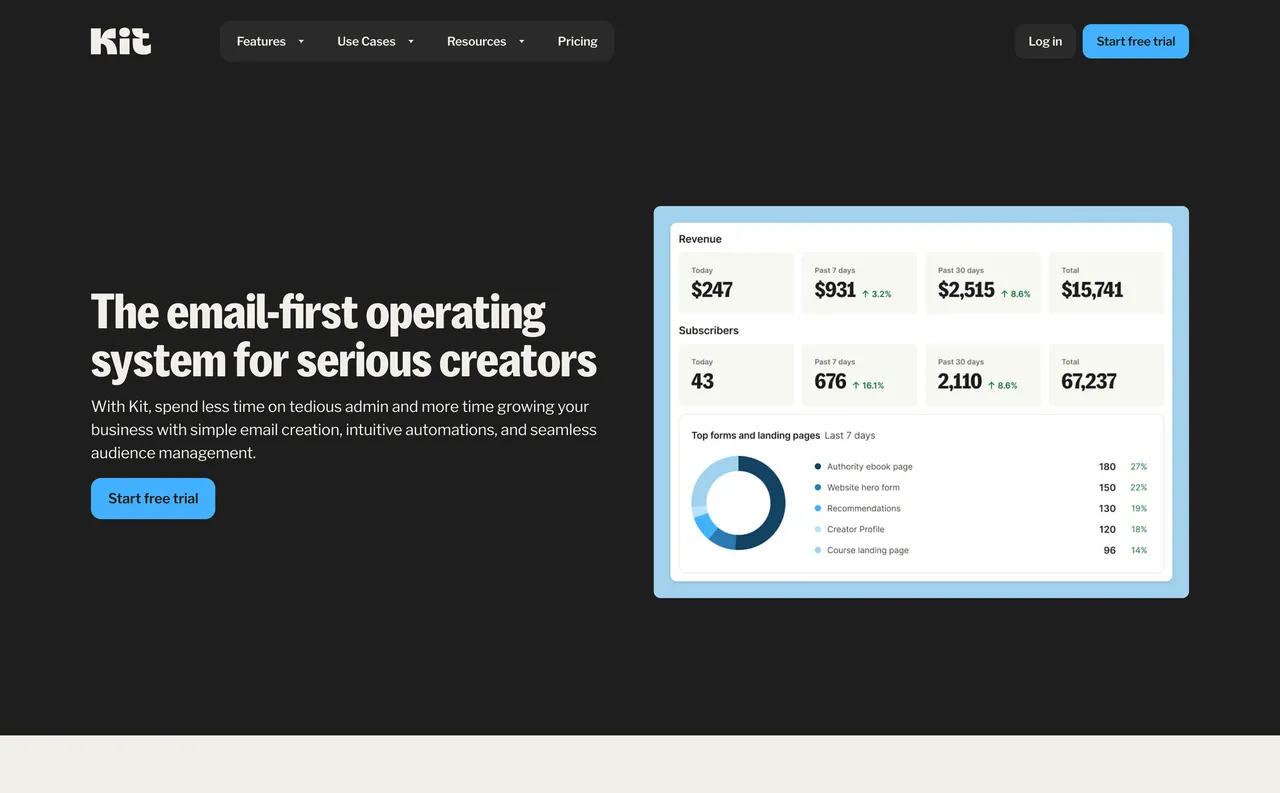The height and width of the screenshot is (793, 1280).
Task: Click the green arrow beside 16.1%
Action: coord(858,383)
